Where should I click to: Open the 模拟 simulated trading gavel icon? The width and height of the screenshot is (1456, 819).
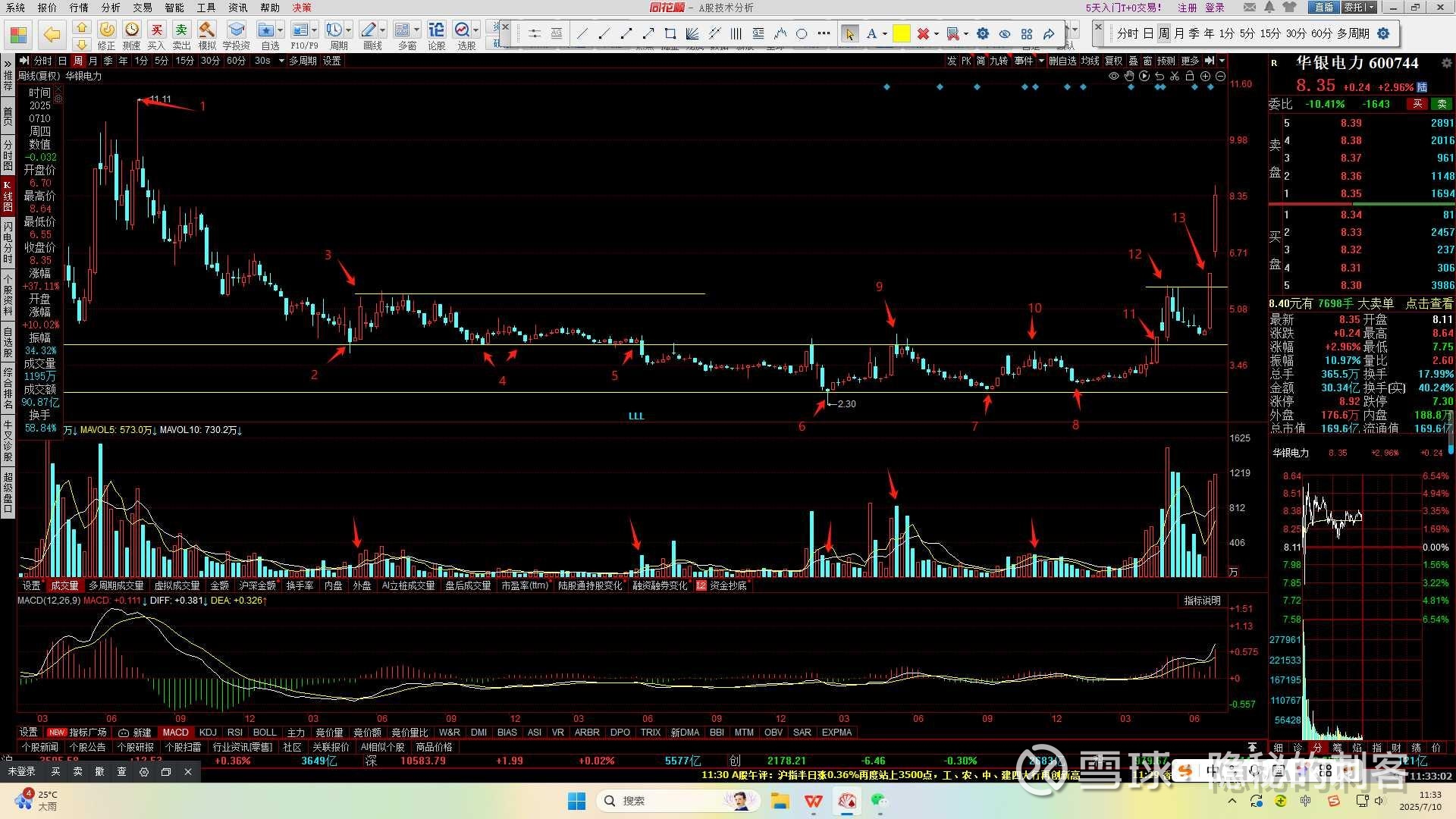tap(206, 30)
